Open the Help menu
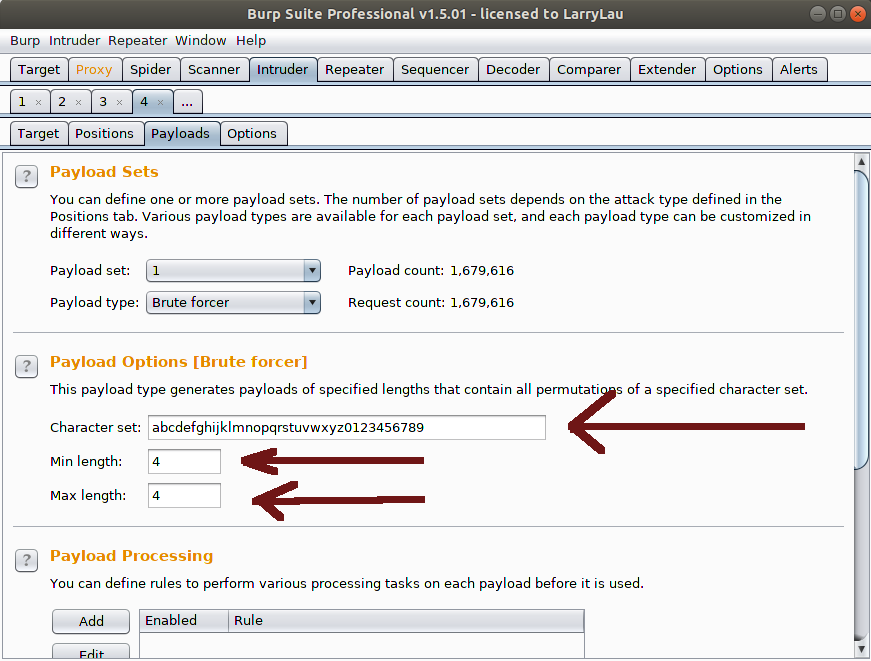The image size is (871, 661). (x=251, y=41)
